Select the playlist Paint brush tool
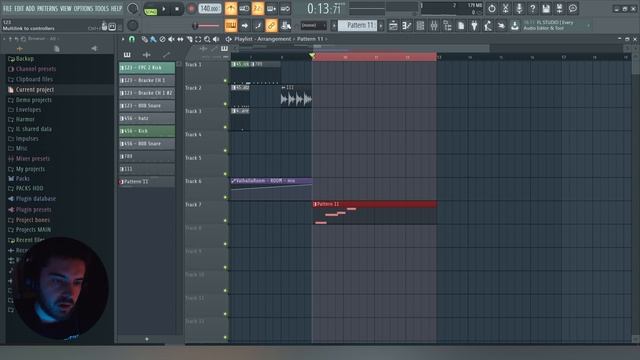 point(153,39)
